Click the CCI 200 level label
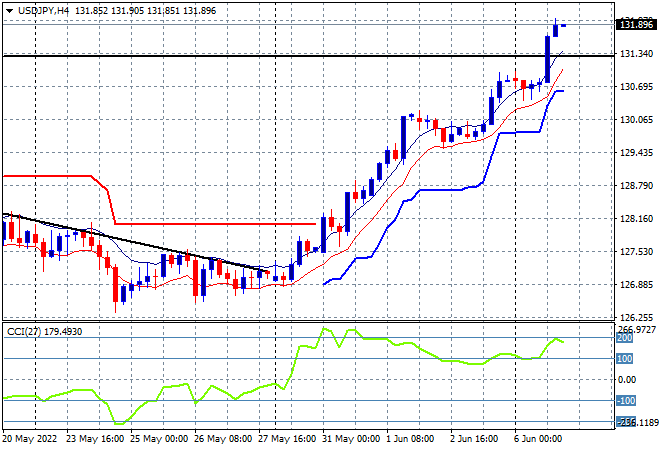The image size is (660, 450). coord(625,338)
